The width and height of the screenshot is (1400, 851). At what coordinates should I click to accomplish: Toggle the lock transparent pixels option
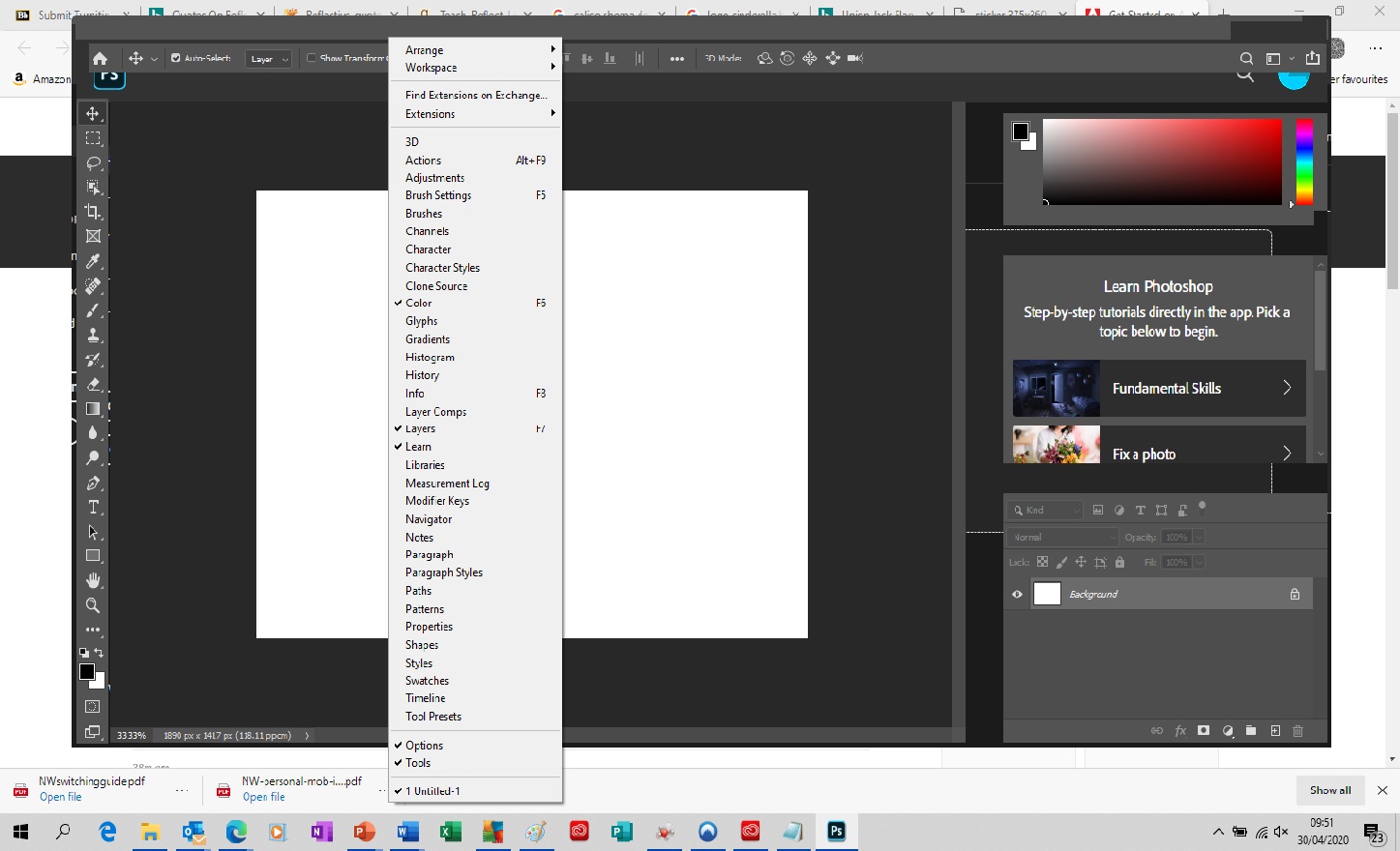1042,562
